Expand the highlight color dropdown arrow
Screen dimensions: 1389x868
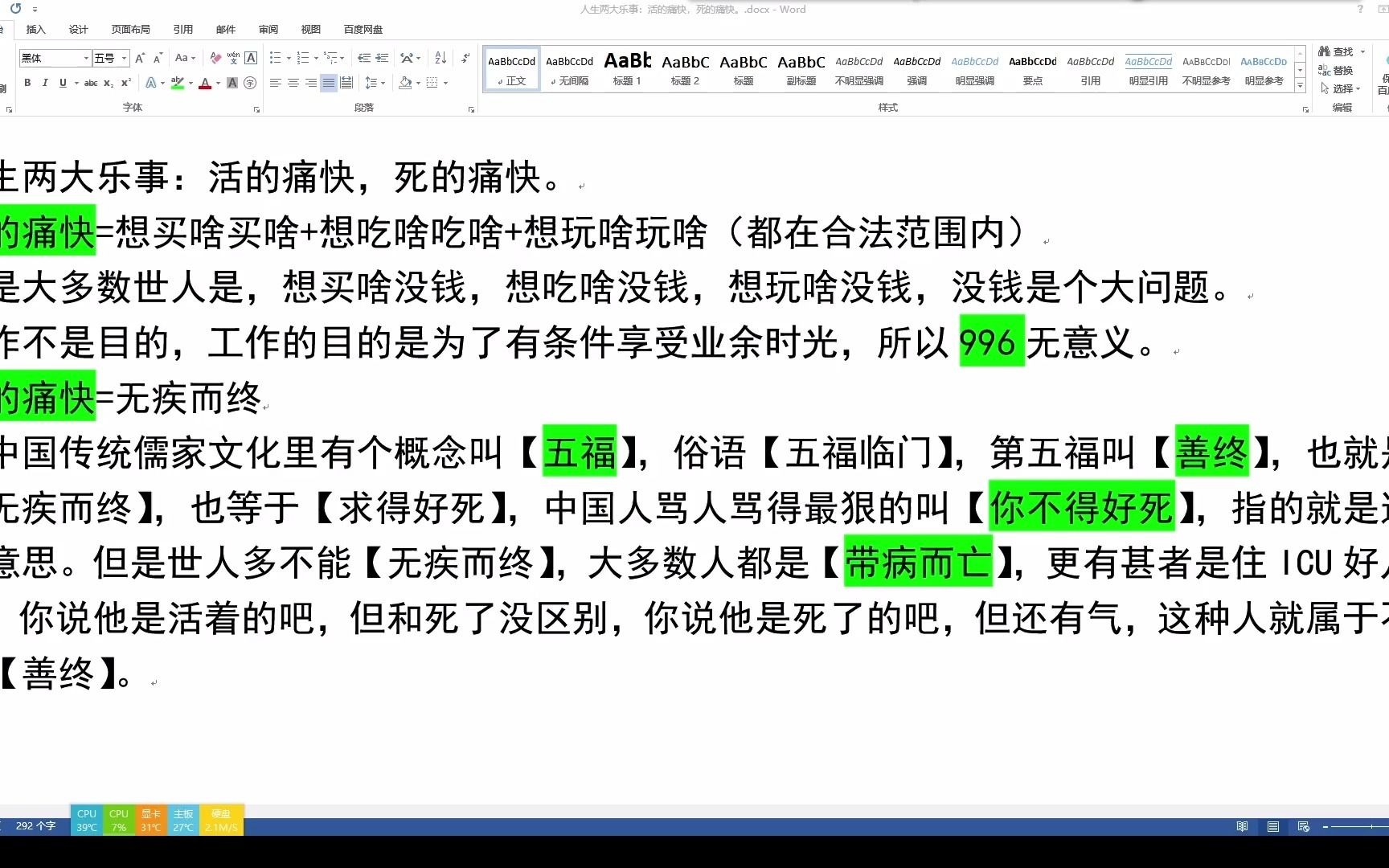pyautogui.click(x=191, y=83)
